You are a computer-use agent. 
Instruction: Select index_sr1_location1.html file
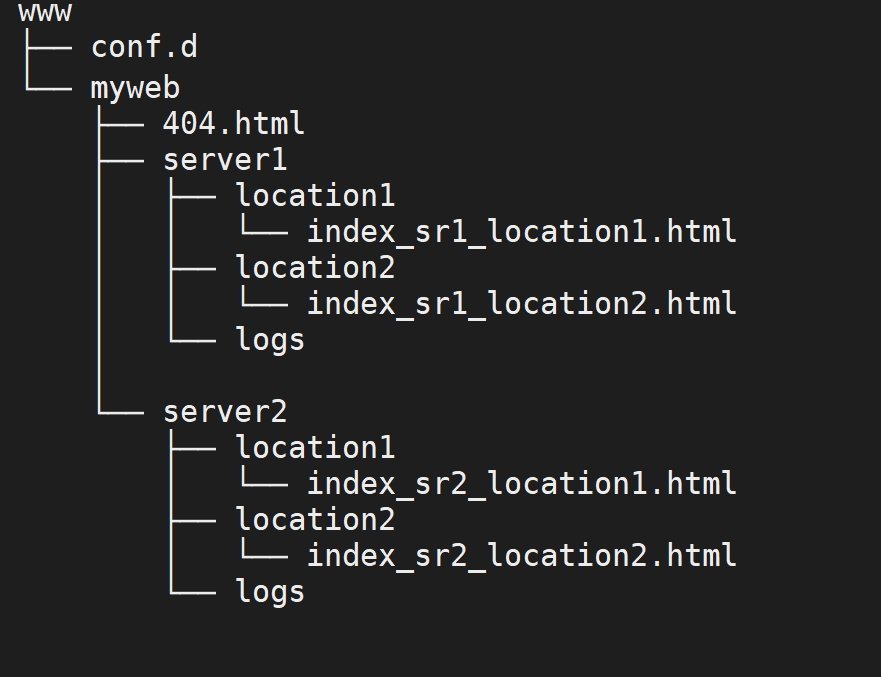(521, 232)
